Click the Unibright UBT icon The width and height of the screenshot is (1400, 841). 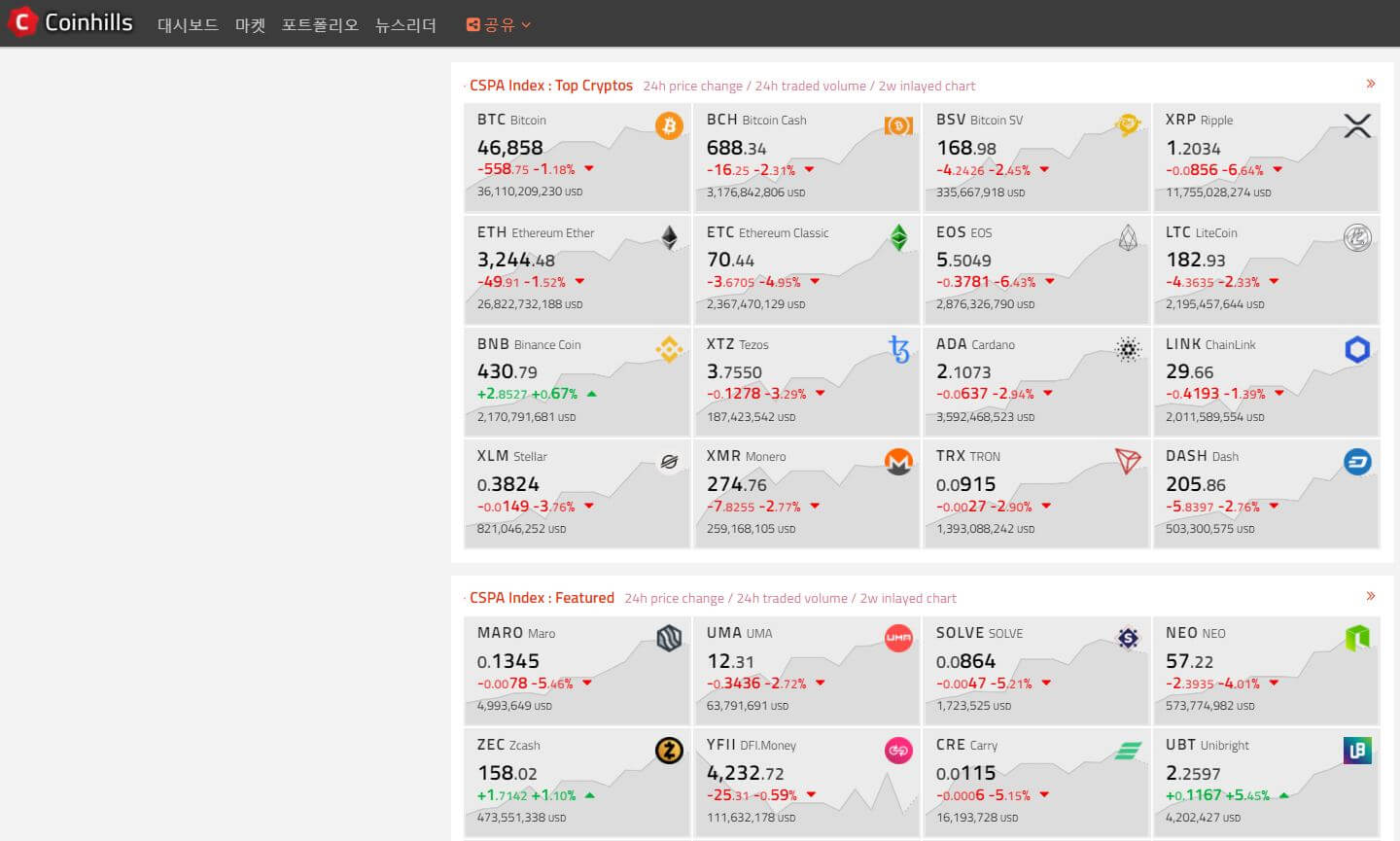click(1357, 750)
